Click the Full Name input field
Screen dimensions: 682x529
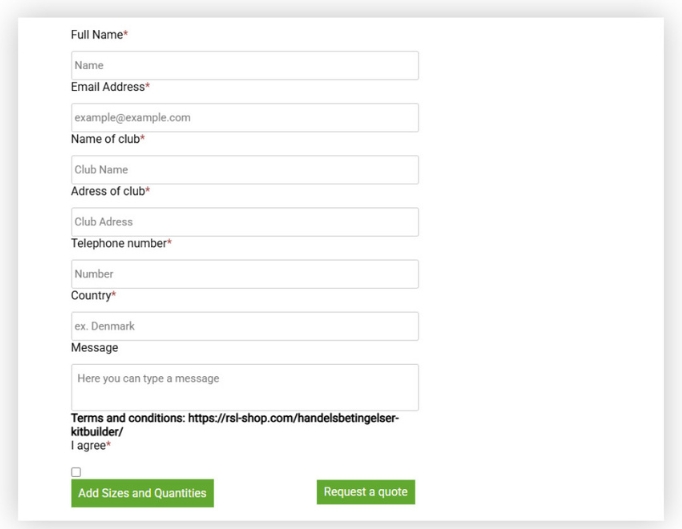click(x=244, y=66)
